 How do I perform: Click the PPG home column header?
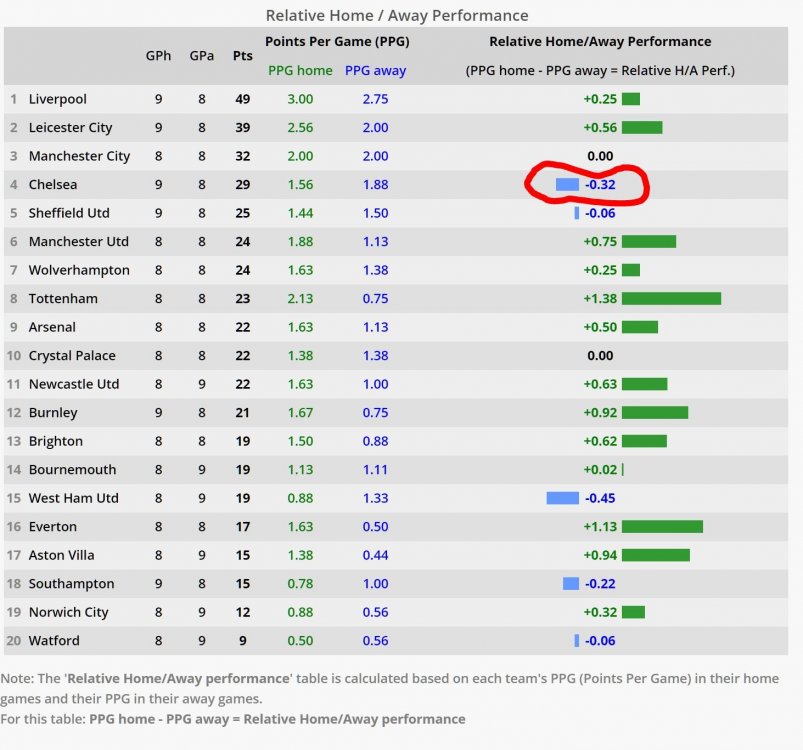300,70
